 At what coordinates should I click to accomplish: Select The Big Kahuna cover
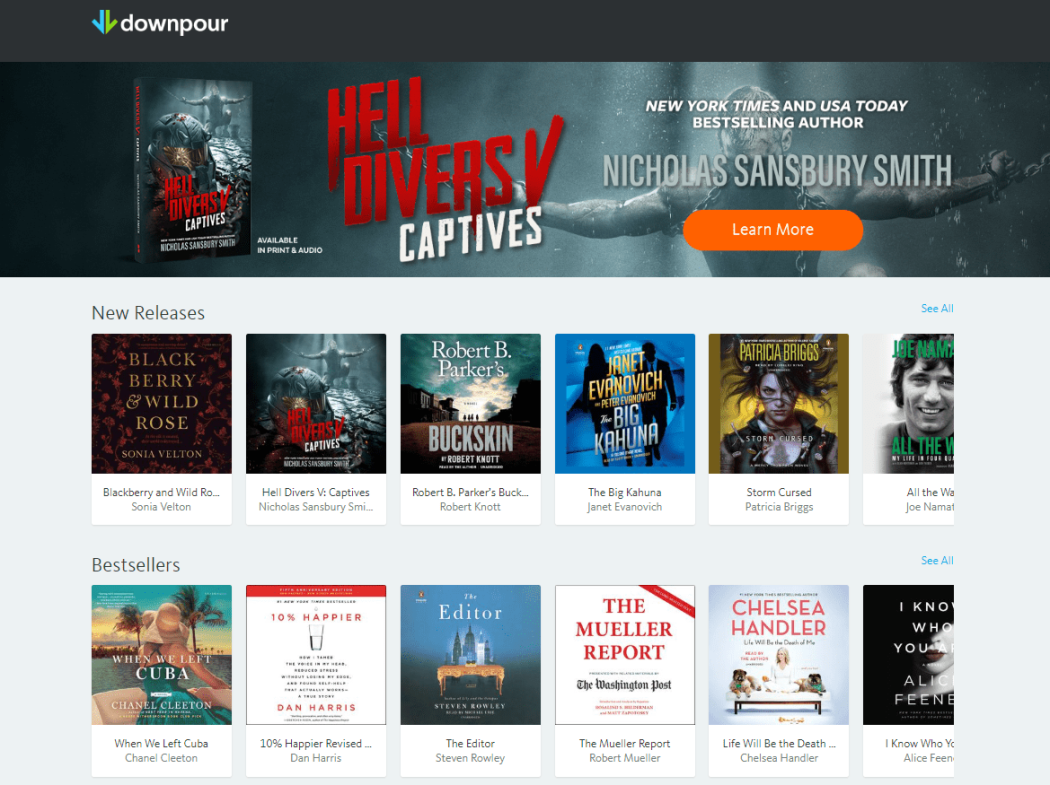(x=625, y=404)
